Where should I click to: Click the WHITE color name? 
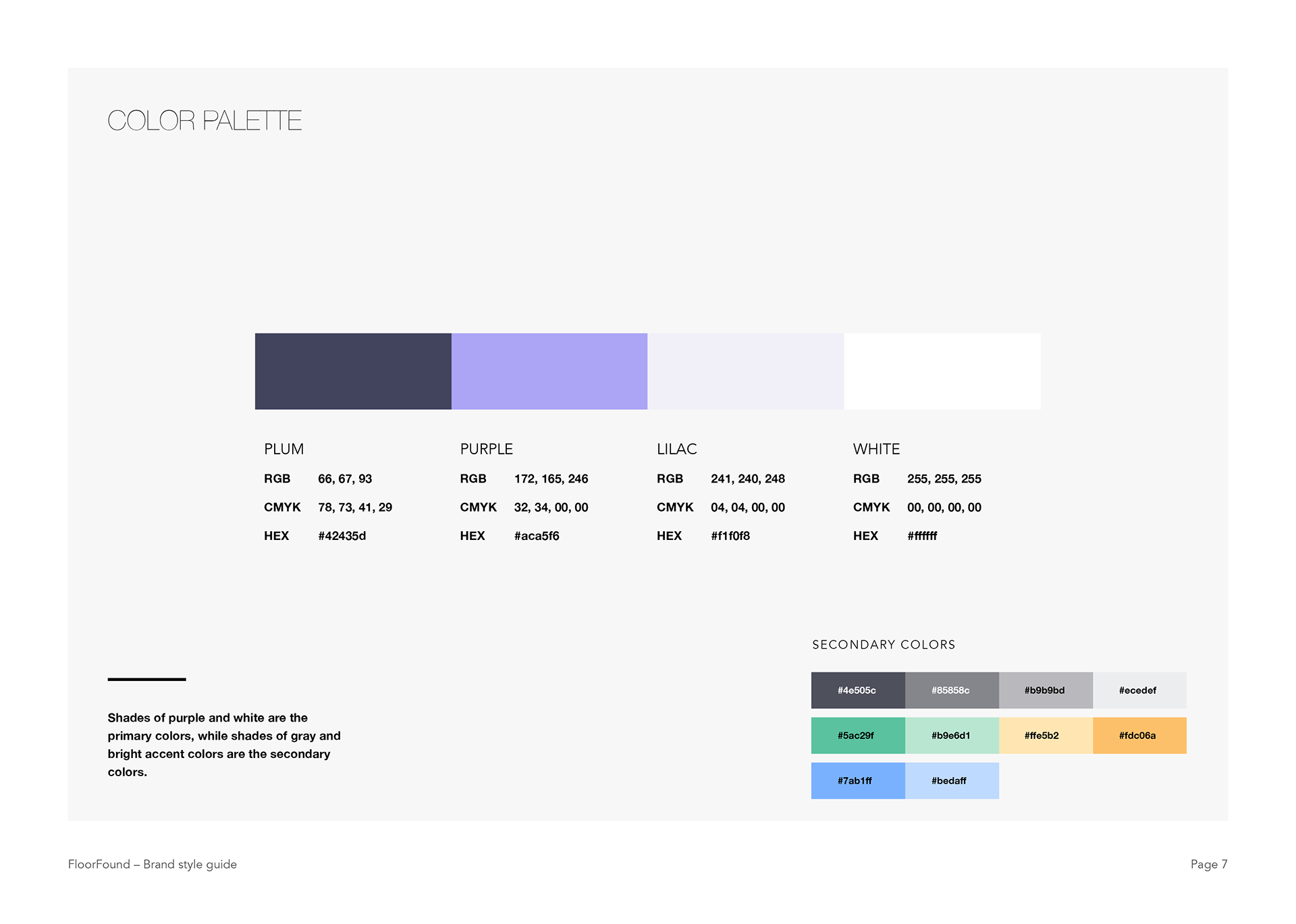point(876,449)
